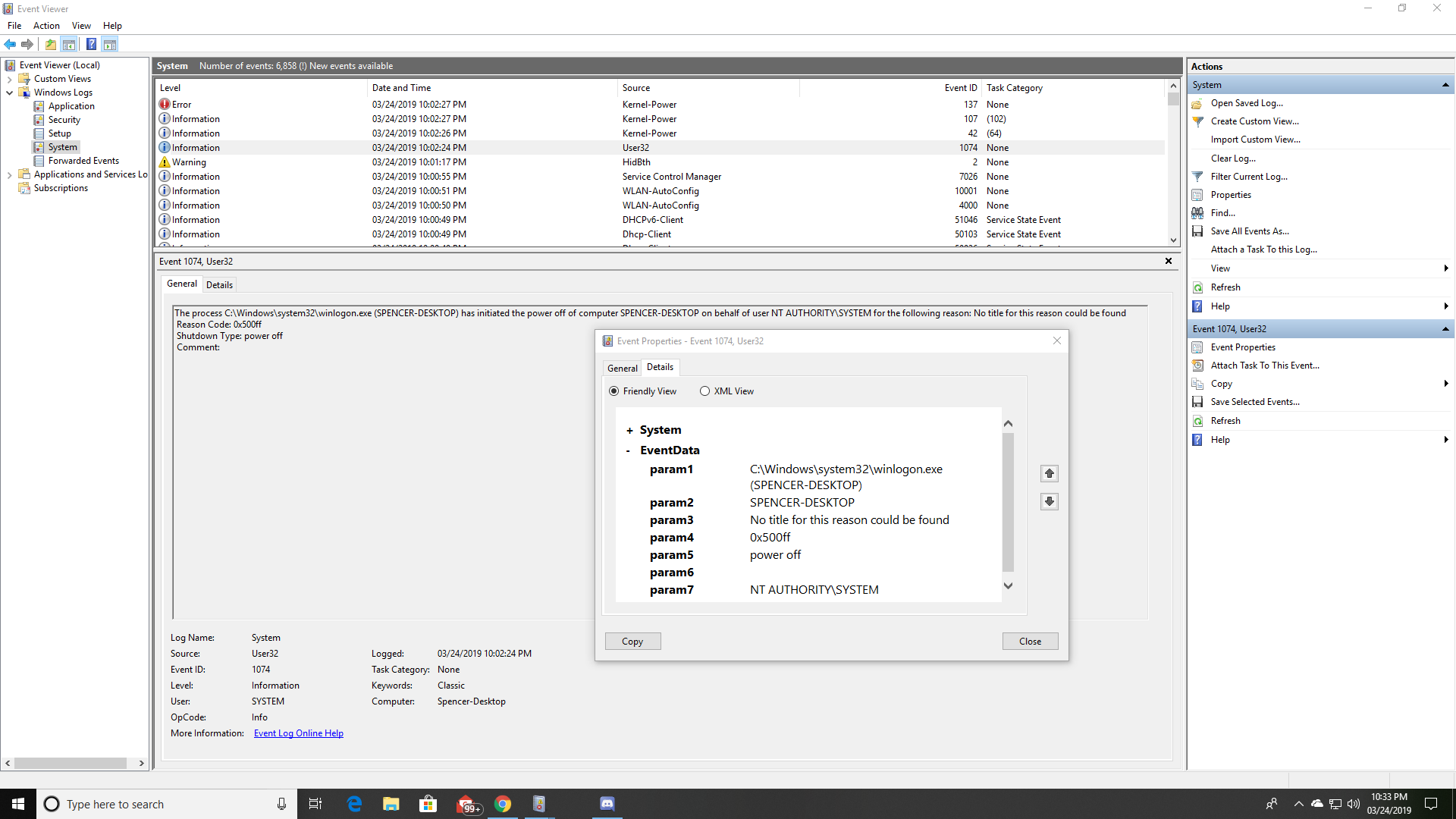Click the Properties icon in Actions pane
This screenshot has height=819, width=1456.
tap(1197, 195)
